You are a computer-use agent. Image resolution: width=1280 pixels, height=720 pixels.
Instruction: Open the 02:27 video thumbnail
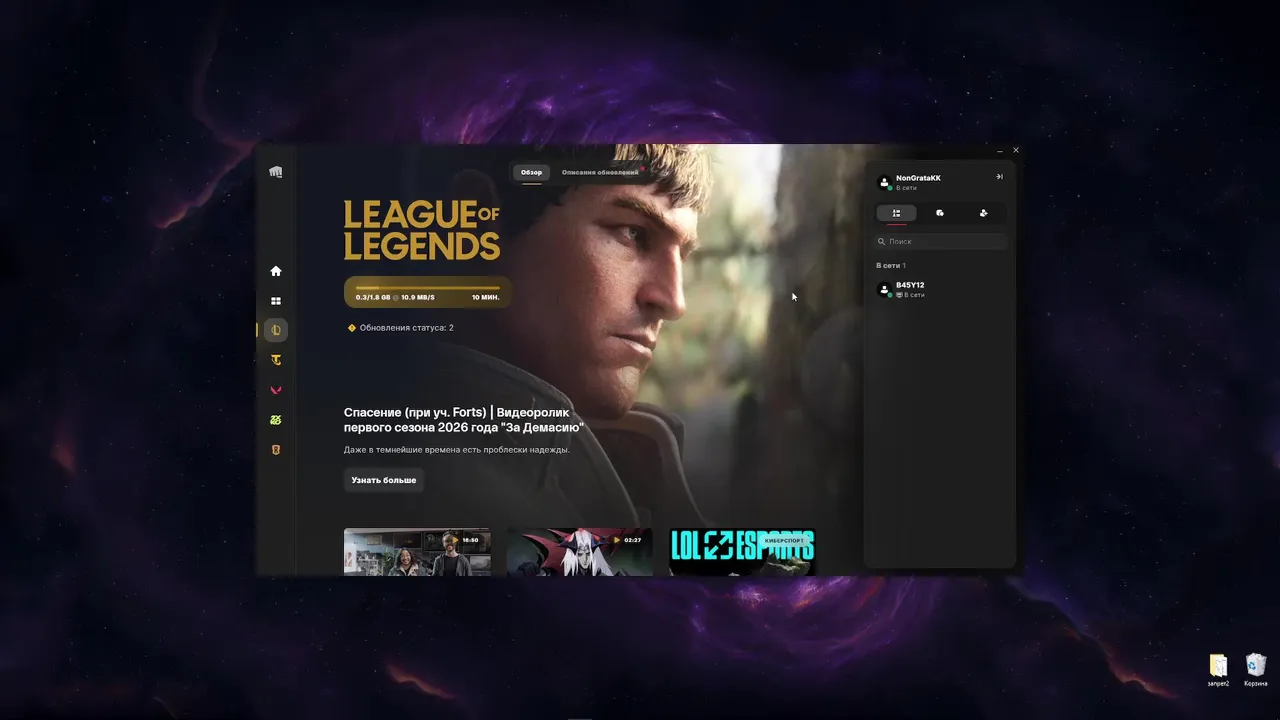pos(579,552)
